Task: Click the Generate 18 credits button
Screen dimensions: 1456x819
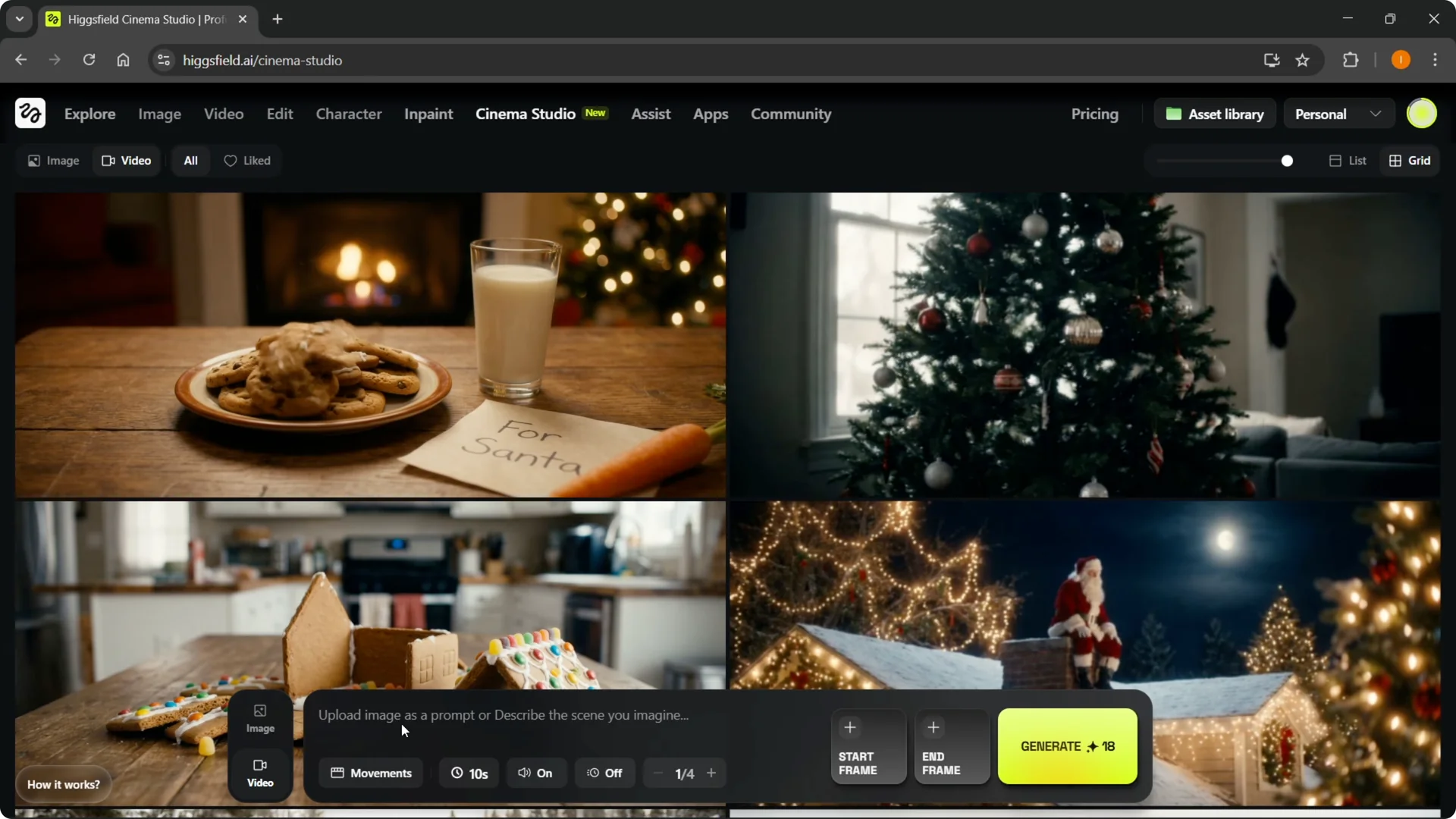Action: [x=1067, y=746]
